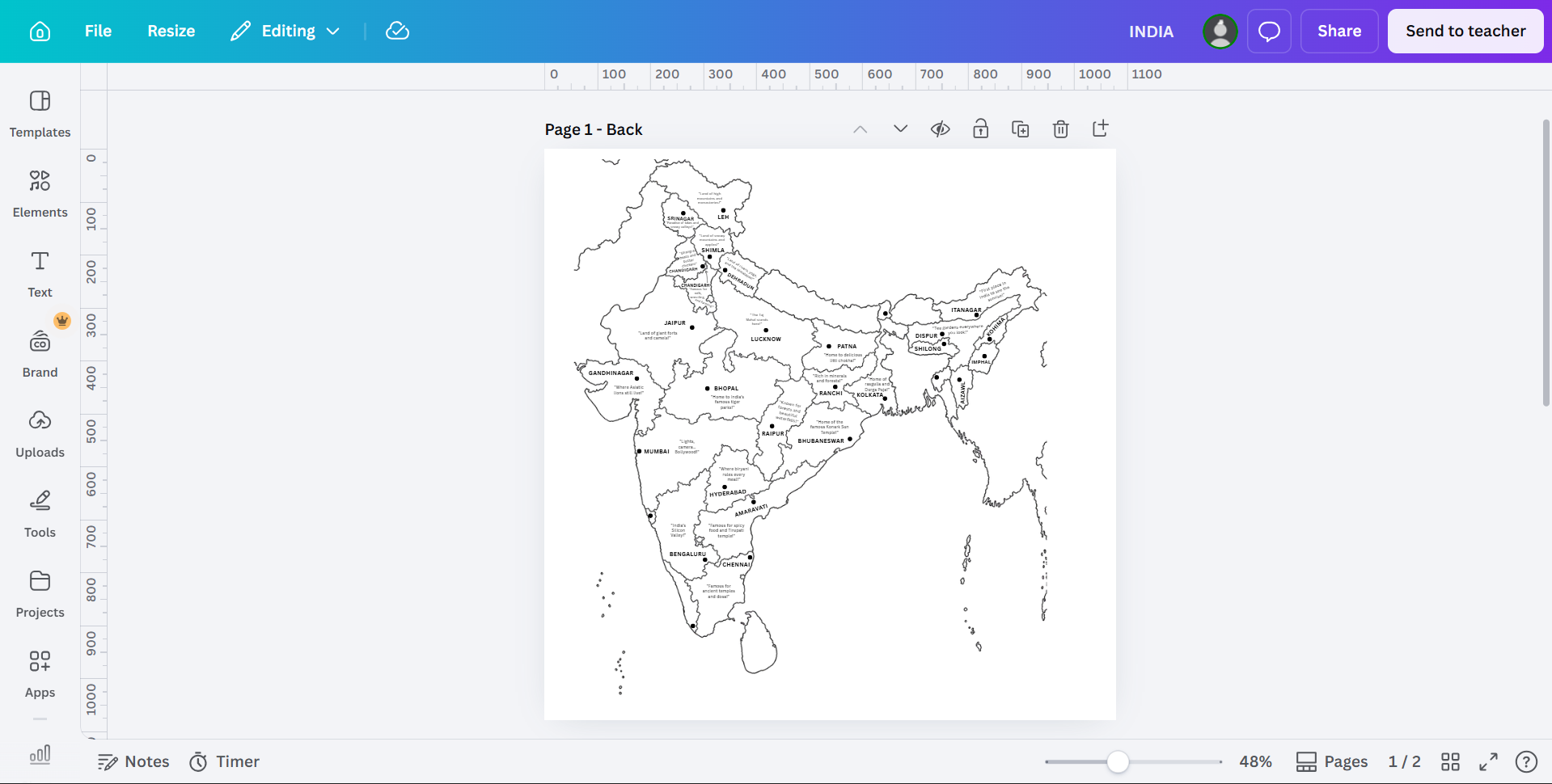Viewport: 1552px width, 784px height.
Task: Open the Elements panel
Action: coord(40,194)
